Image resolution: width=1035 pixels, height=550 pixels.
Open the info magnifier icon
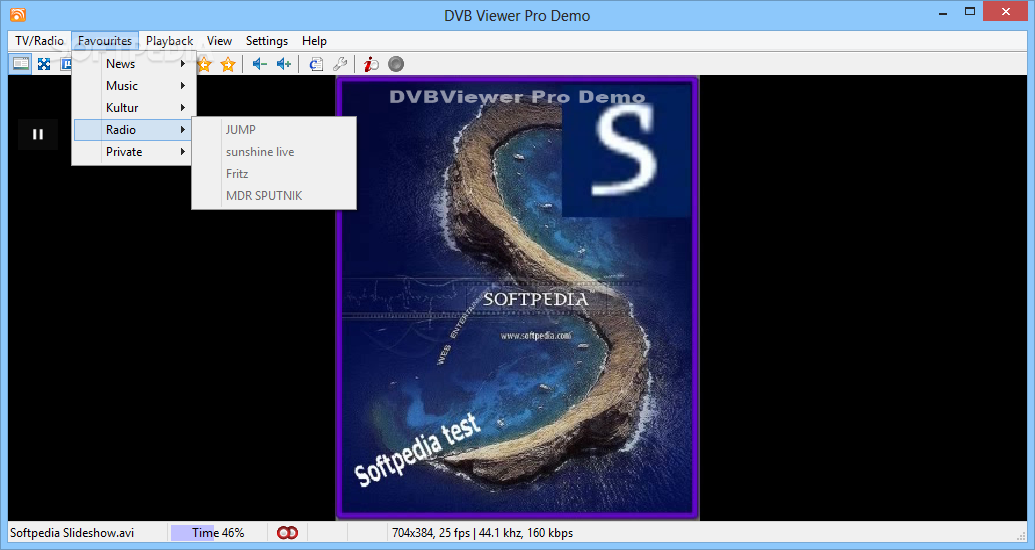point(371,64)
